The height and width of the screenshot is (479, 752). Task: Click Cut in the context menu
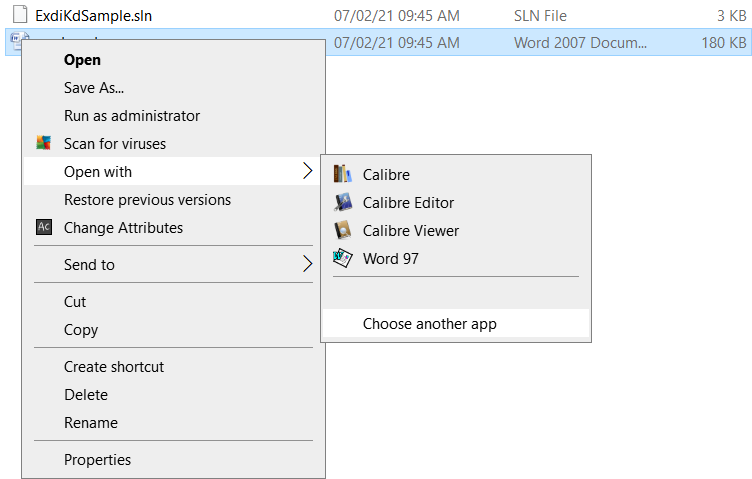(75, 302)
